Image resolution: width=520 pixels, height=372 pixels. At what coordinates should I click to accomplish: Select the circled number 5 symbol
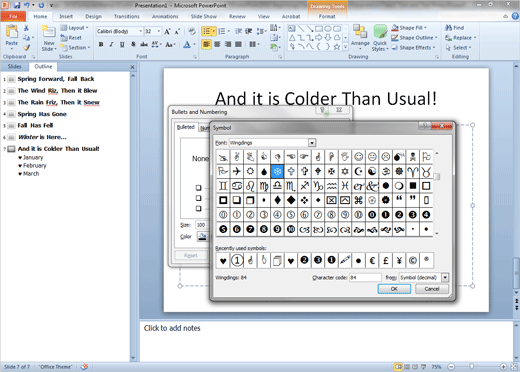point(291,215)
